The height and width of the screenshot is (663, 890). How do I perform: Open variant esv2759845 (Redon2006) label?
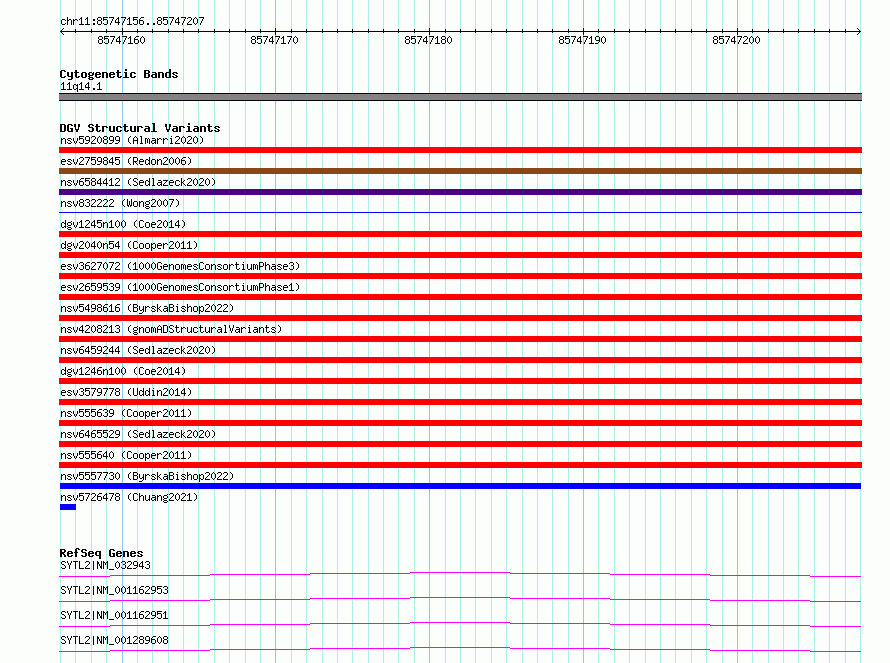click(x=126, y=161)
